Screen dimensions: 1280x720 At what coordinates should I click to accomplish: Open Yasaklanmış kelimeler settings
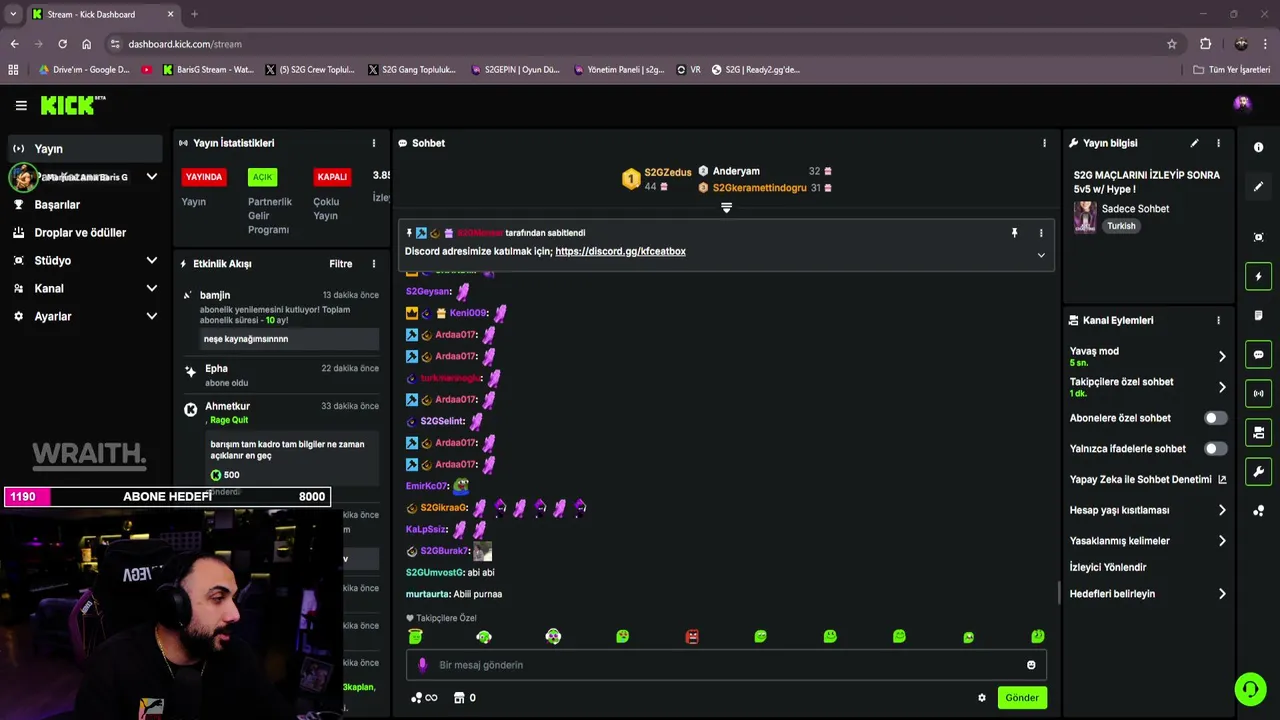[1148, 541]
